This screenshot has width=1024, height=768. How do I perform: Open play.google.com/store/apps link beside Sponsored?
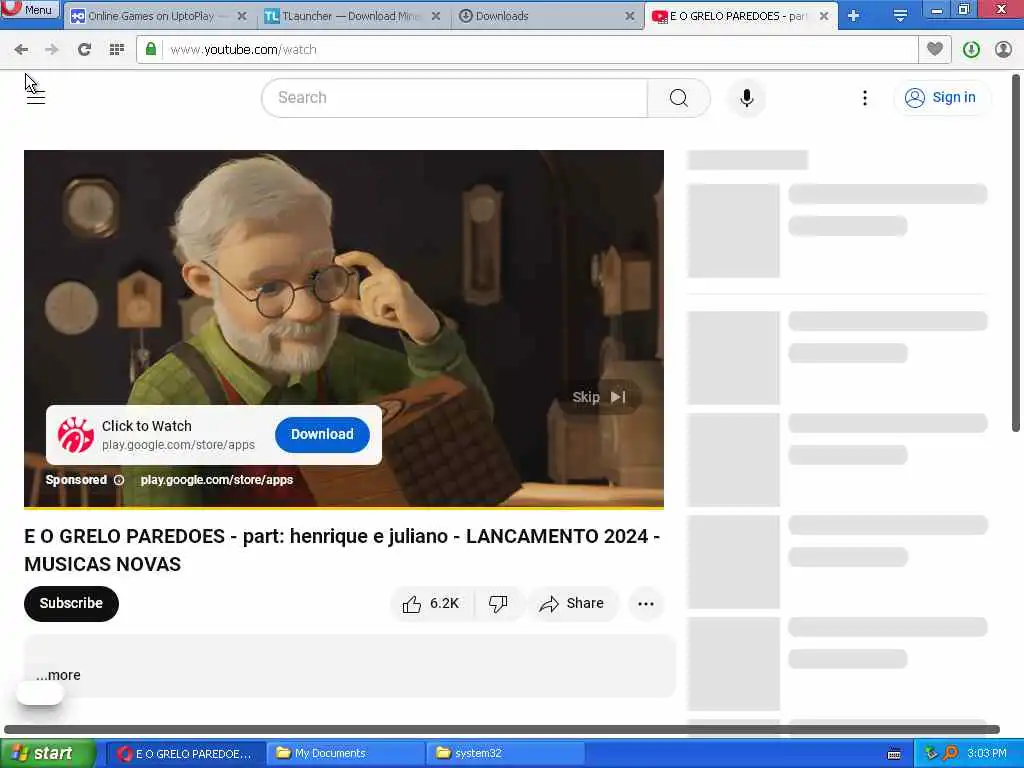(x=217, y=480)
